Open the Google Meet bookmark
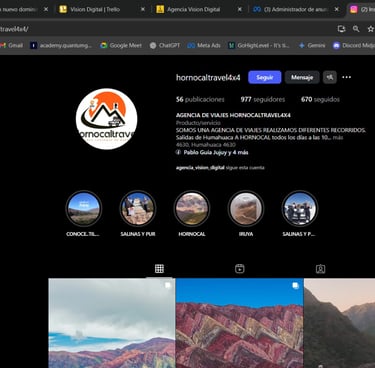This screenshot has width=375, height=368. (x=121, y=45)
